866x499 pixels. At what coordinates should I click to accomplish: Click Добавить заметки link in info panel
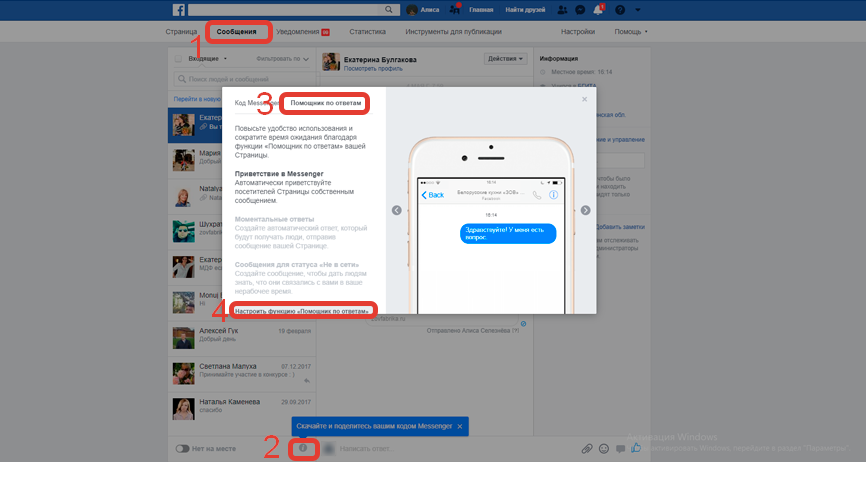click(x=620, y=227)
